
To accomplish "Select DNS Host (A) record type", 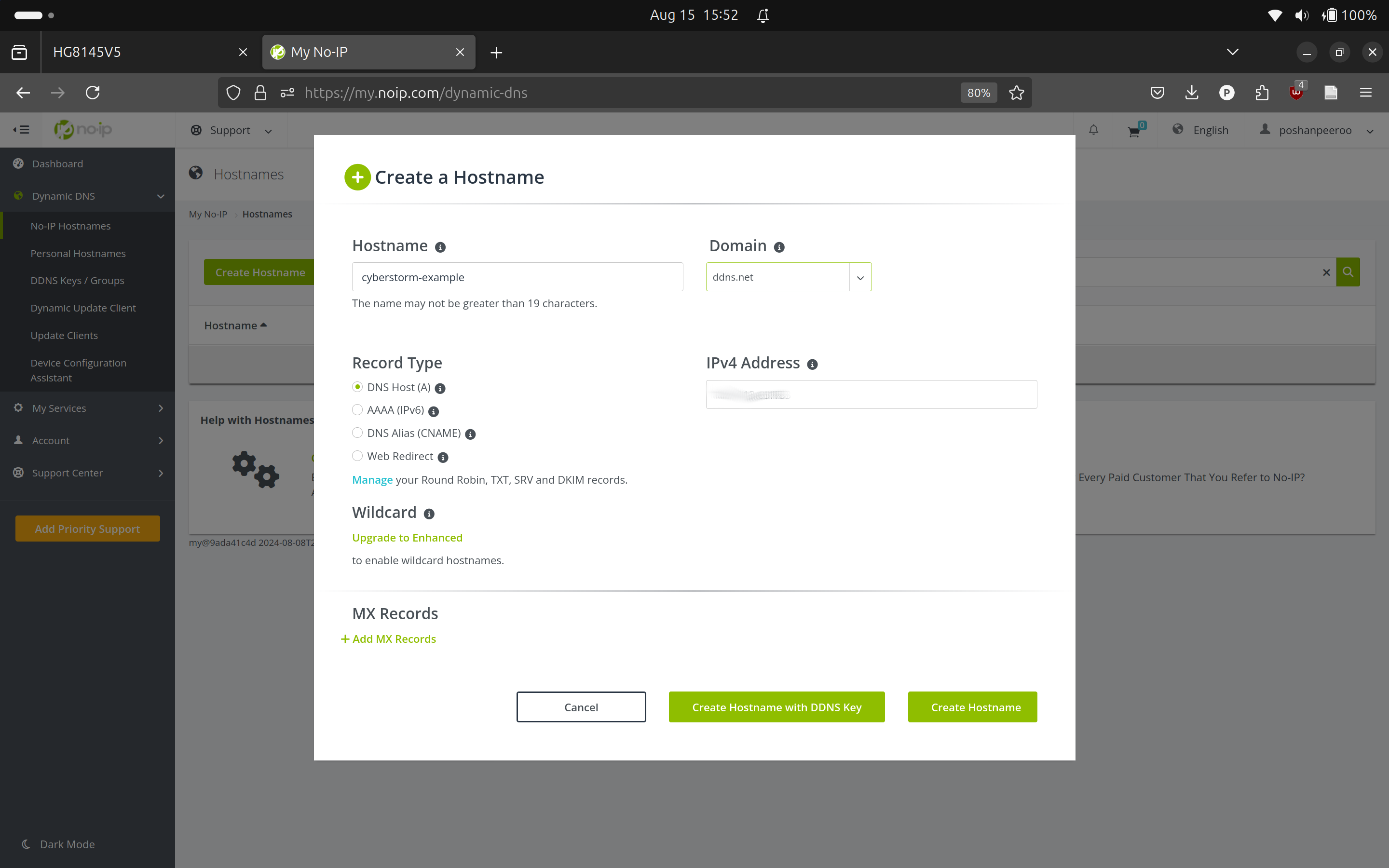I will 357,387.
